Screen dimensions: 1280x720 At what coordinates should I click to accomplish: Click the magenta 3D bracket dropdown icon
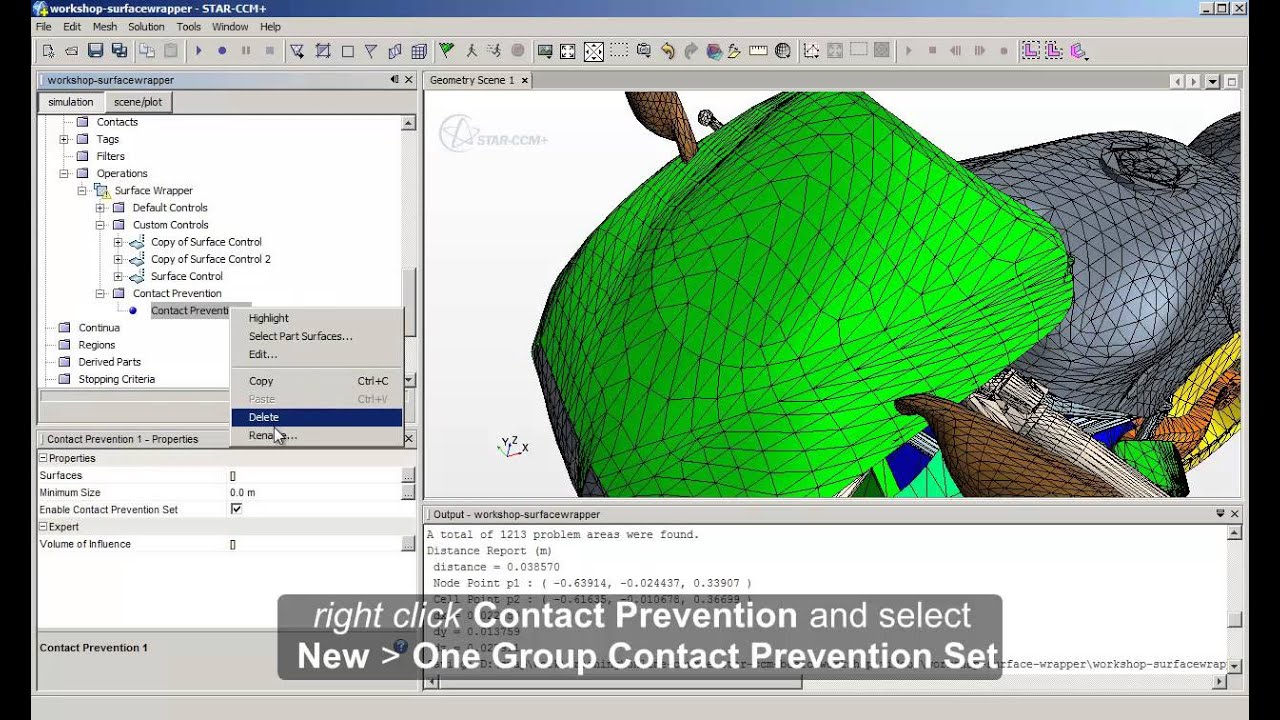coord(1078,51)
